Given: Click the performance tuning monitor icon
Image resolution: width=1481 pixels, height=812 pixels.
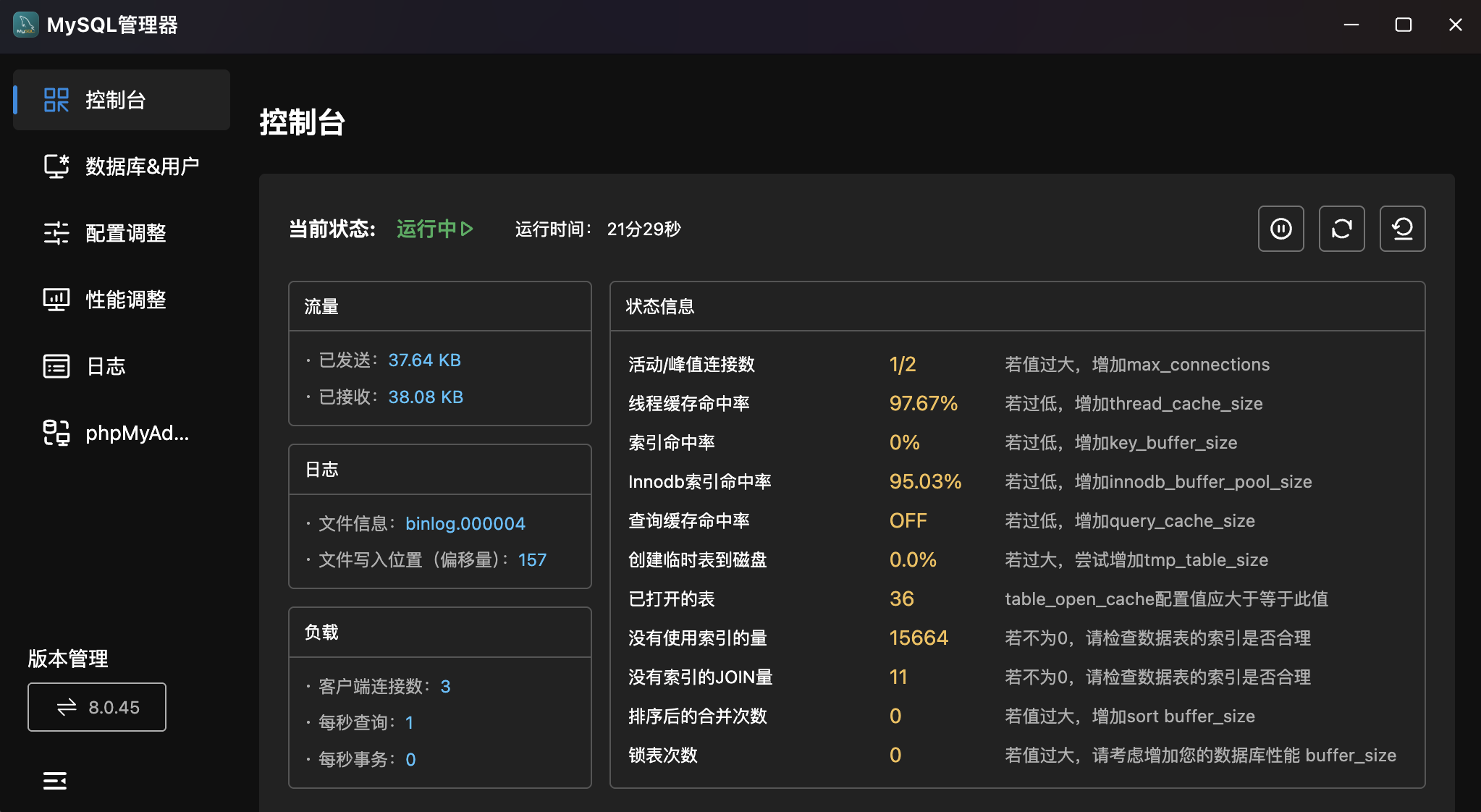Looking at the screenshot, I should coord(56,300).
